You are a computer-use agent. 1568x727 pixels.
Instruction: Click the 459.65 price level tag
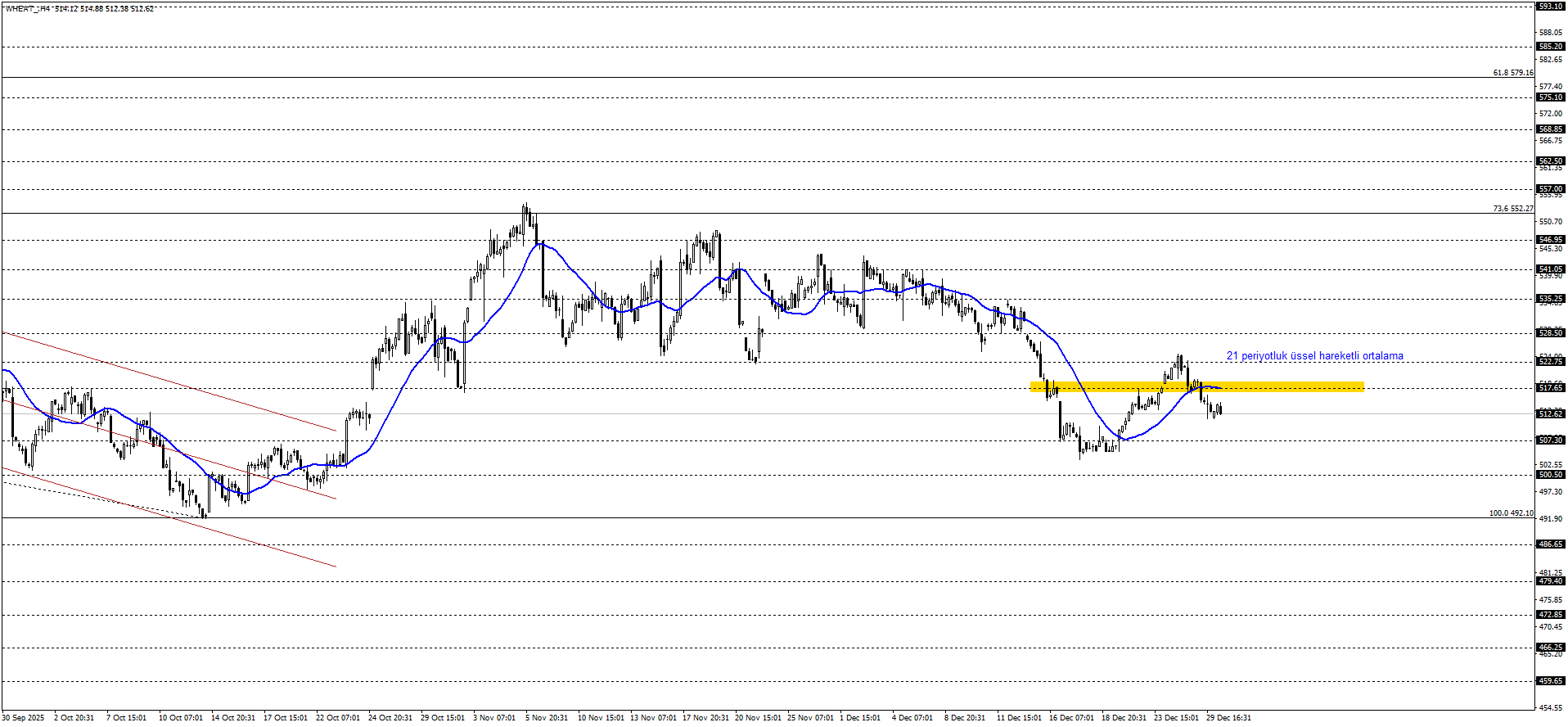(1551, 681)
